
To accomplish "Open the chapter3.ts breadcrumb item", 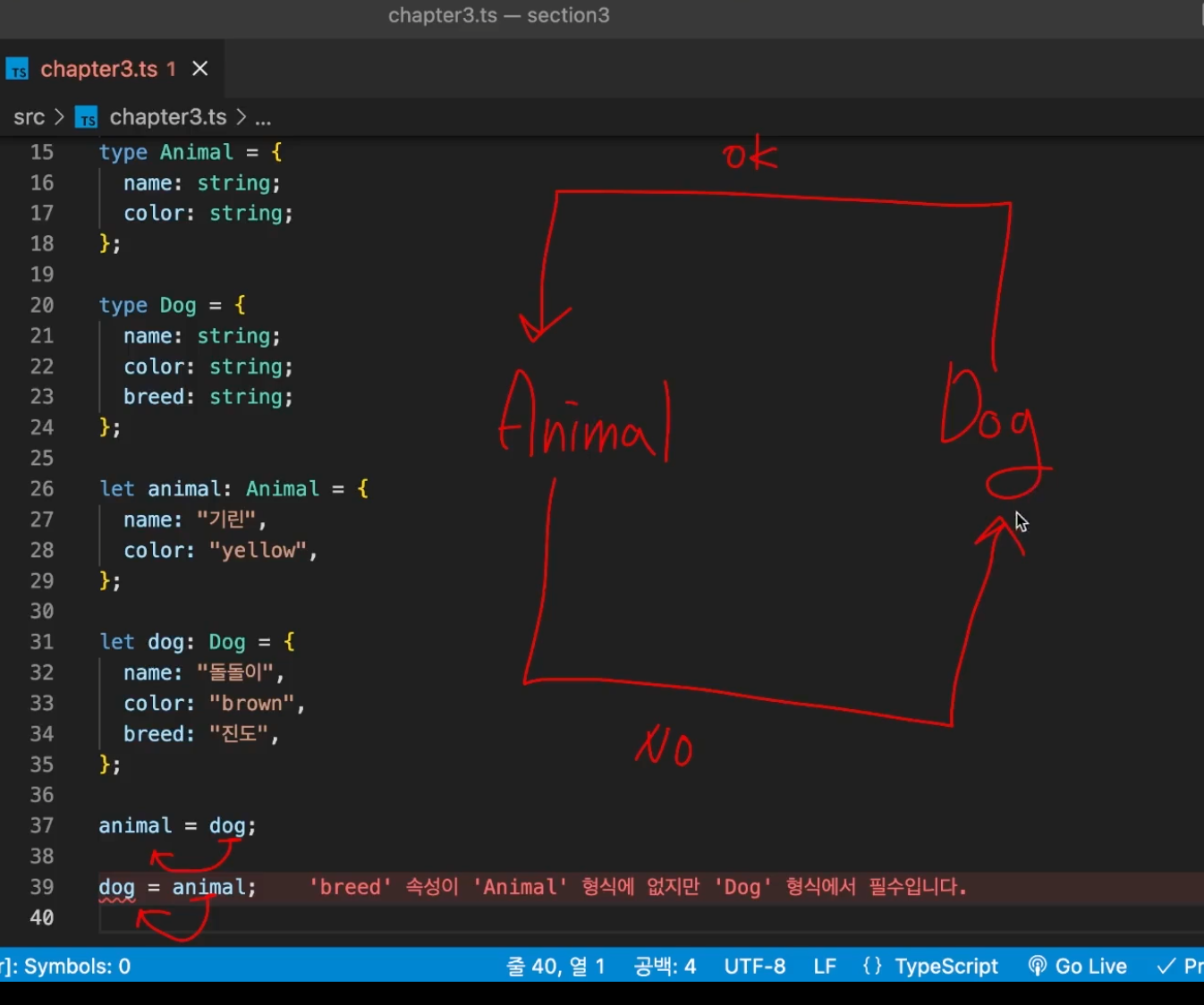I will pos(167,117).
